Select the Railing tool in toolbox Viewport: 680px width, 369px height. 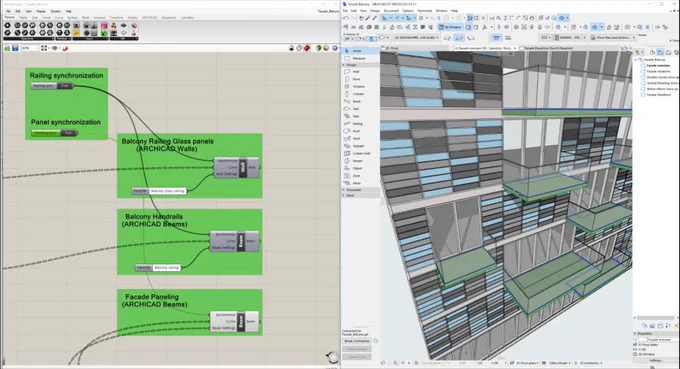pyautogui.click(x=360, y=124)
